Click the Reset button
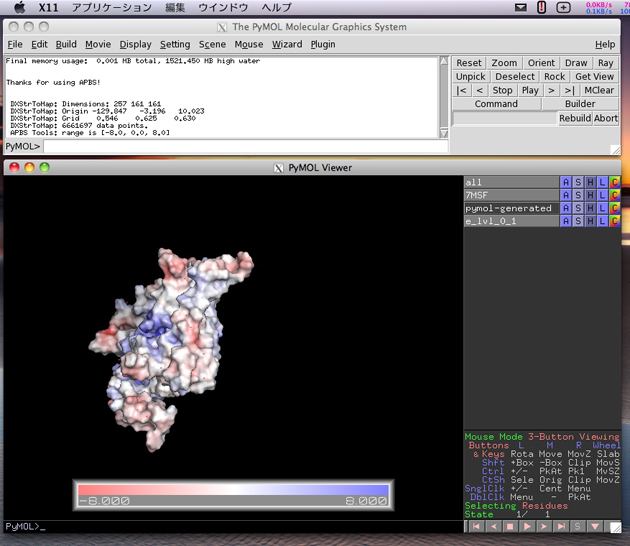630x546 pixels. (468, 63)
